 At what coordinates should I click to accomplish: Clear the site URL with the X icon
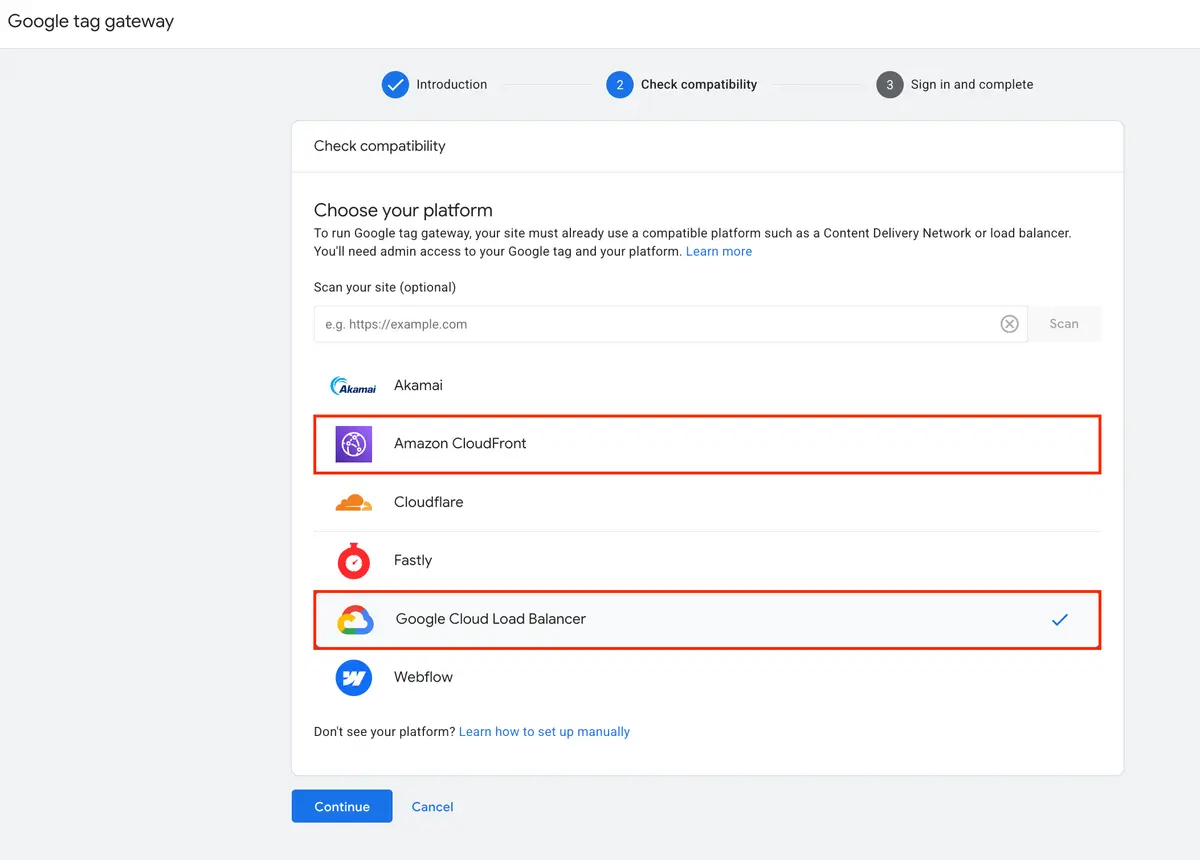point(1010,324)
